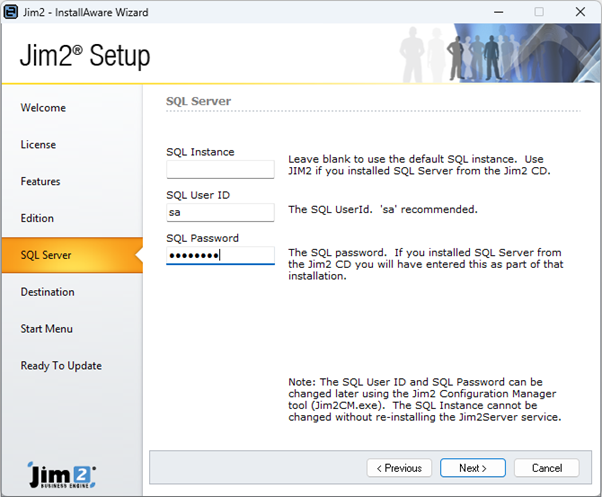Click the 'Leave blank to use the default' hint
Viewport: 602px width, 497px height.
(x=419, y=165)
